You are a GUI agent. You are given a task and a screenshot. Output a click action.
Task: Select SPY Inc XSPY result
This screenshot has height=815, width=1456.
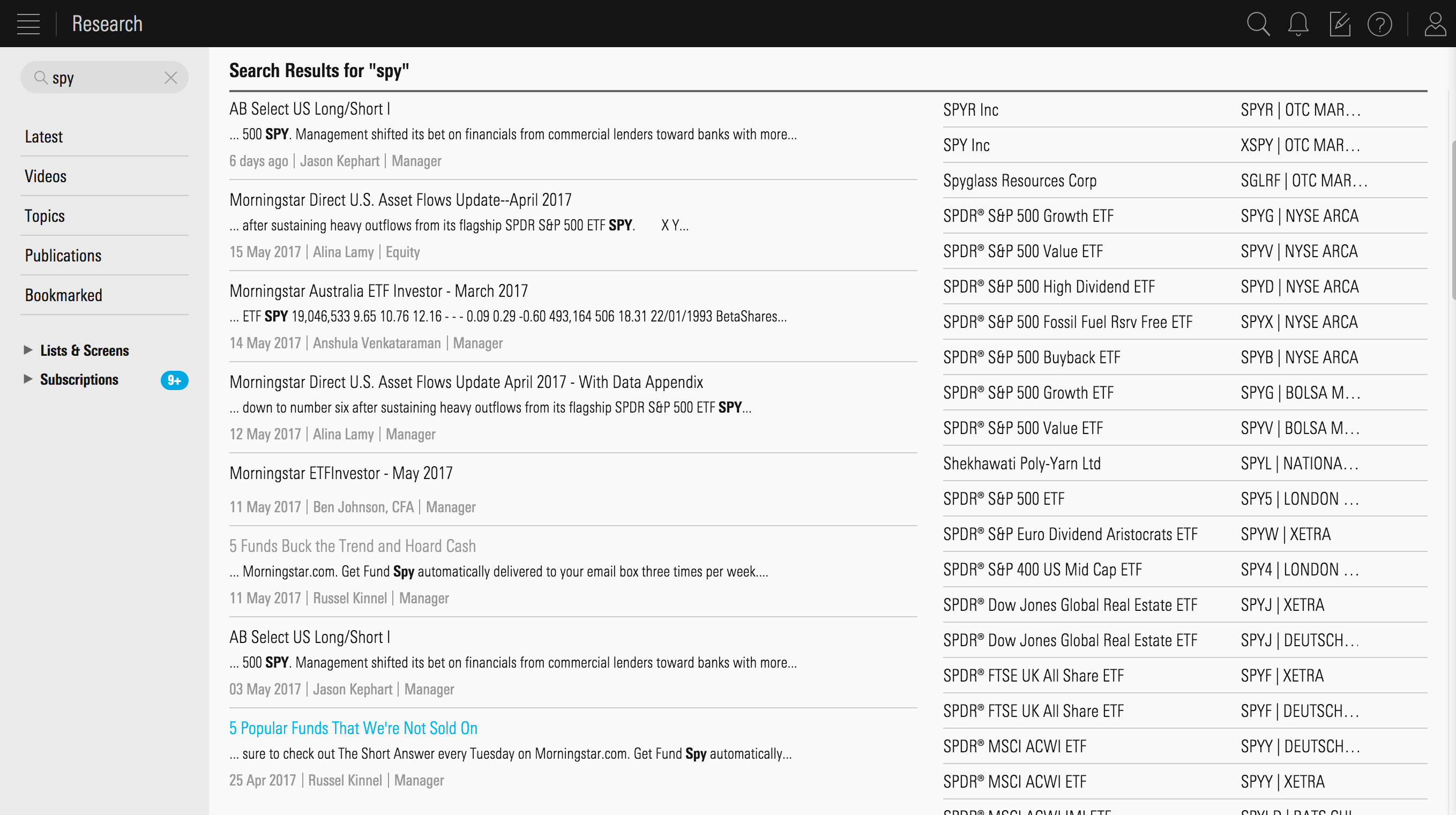pos(1185,145)
